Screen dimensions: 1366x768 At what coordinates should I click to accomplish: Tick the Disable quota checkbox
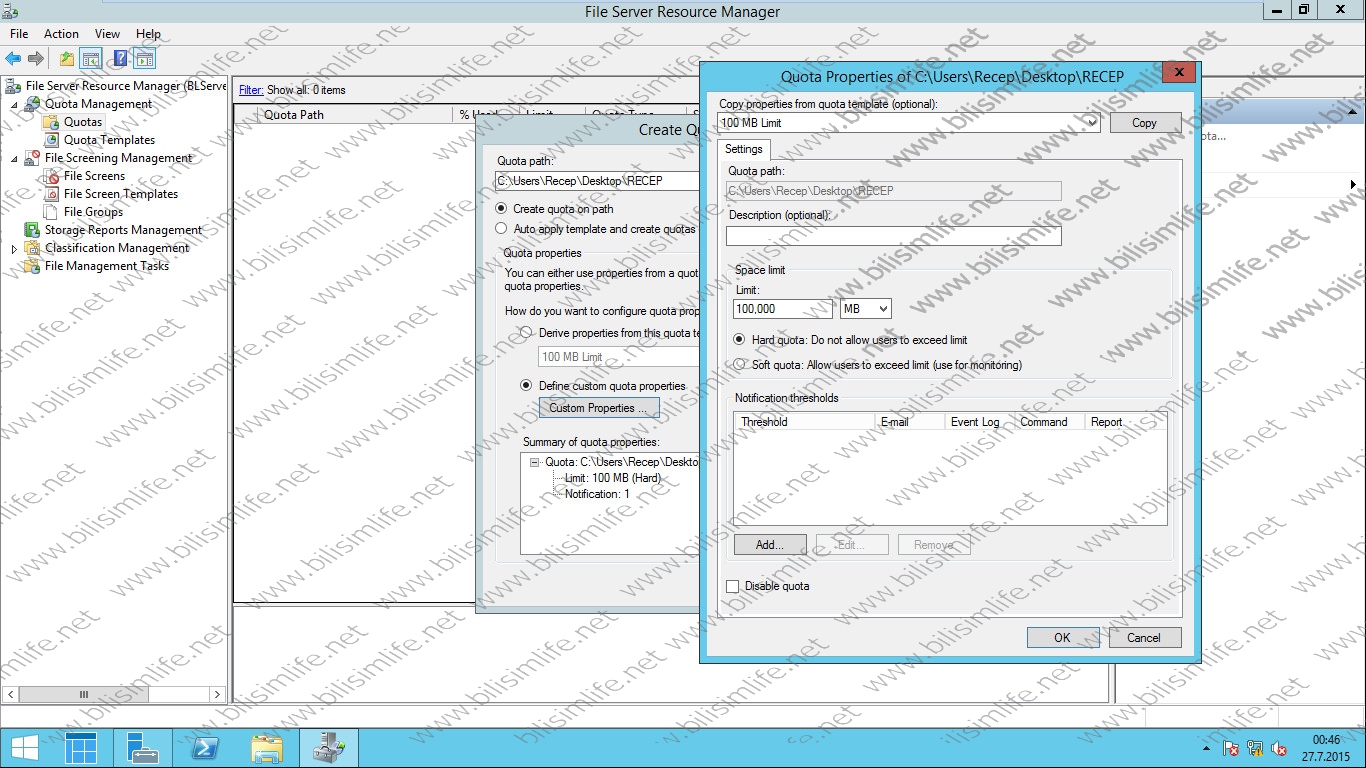pyautogui.click(x=733, y=586)
